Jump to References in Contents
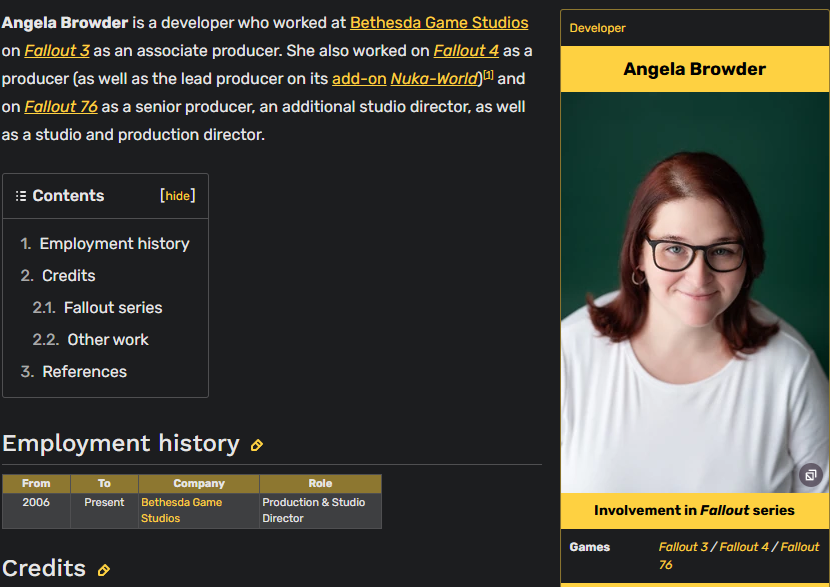This screenshot has width=830, height=587. click(x=84, y=372)
